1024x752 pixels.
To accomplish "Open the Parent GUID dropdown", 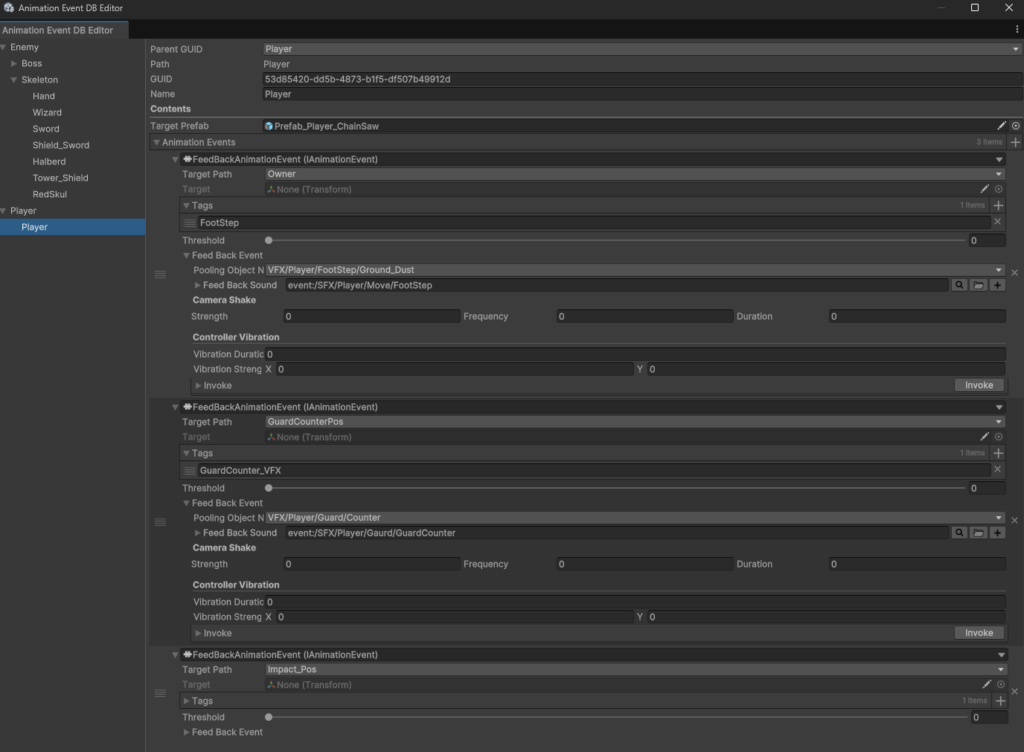I will point(634,48).
